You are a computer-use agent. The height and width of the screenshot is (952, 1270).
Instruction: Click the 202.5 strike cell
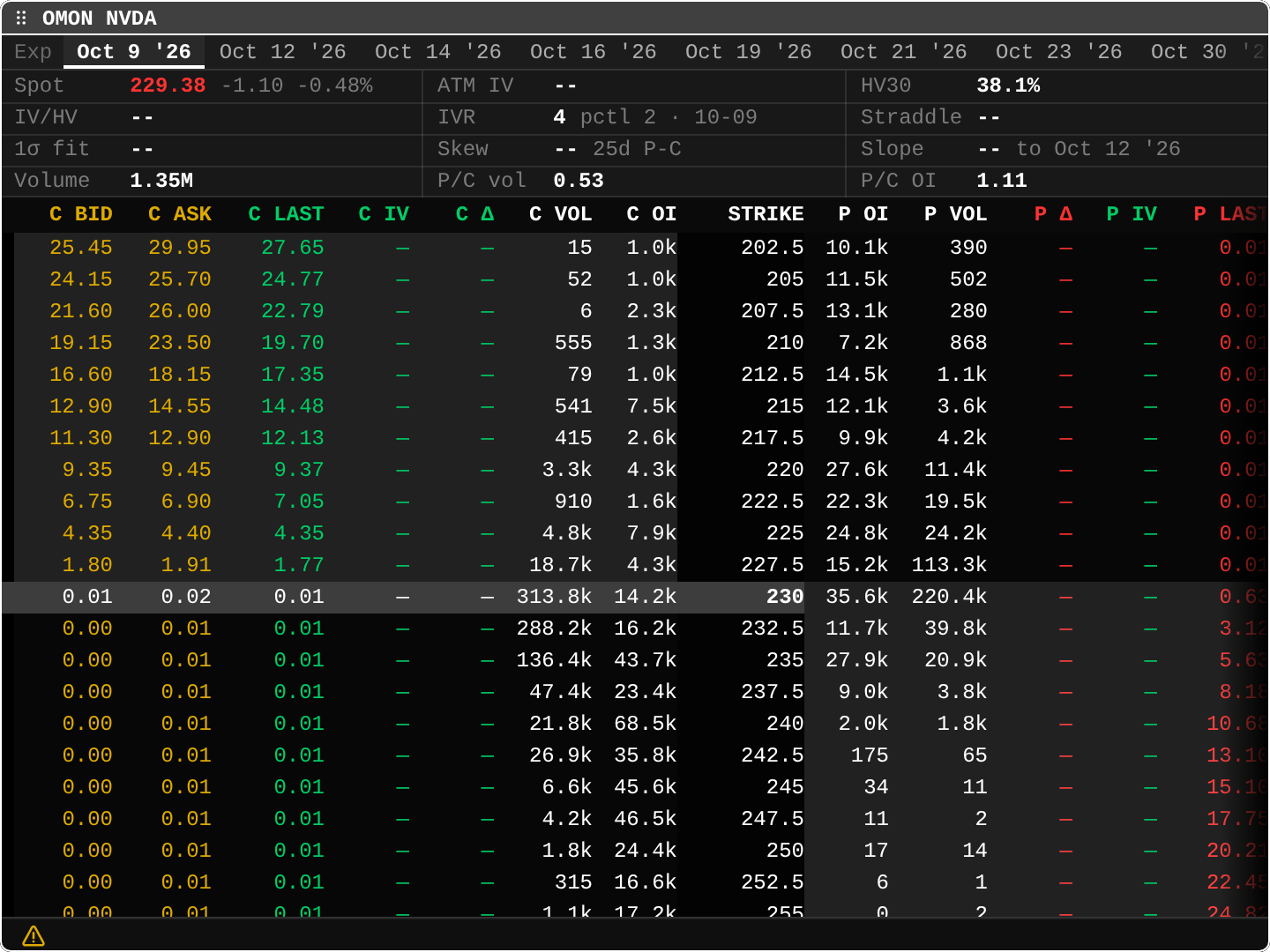tap(773, 248)
